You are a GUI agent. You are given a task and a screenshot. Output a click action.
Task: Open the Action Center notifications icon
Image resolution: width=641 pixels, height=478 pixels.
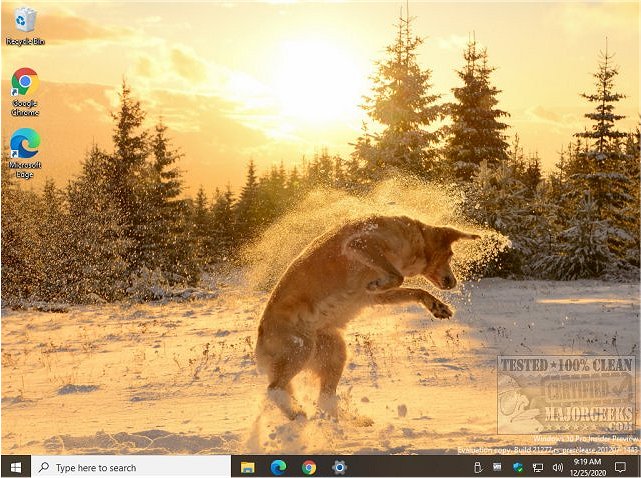[x=621, y=467]
